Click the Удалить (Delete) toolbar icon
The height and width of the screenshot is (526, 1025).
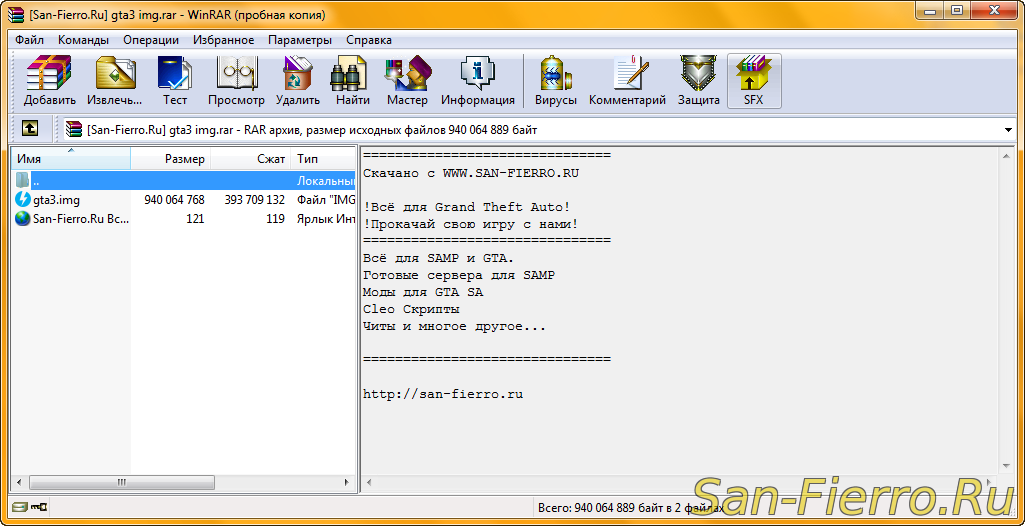pyautogui.click(x=297, y=80)
